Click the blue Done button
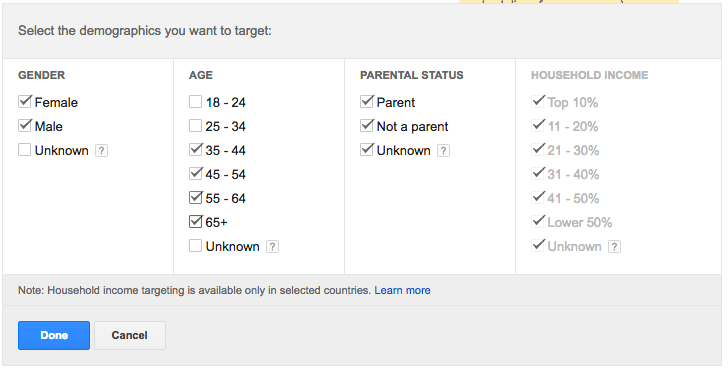 54,335
